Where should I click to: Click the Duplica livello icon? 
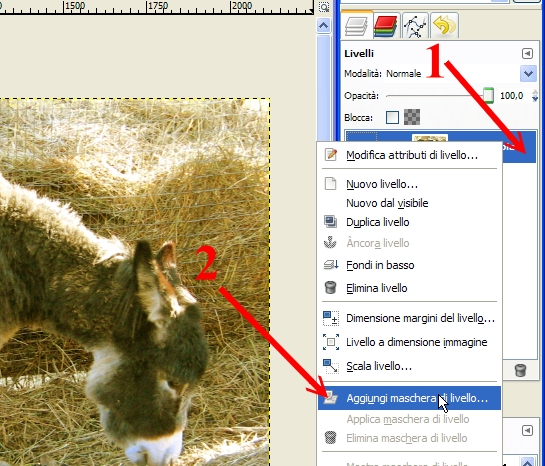tap(330, 221)
